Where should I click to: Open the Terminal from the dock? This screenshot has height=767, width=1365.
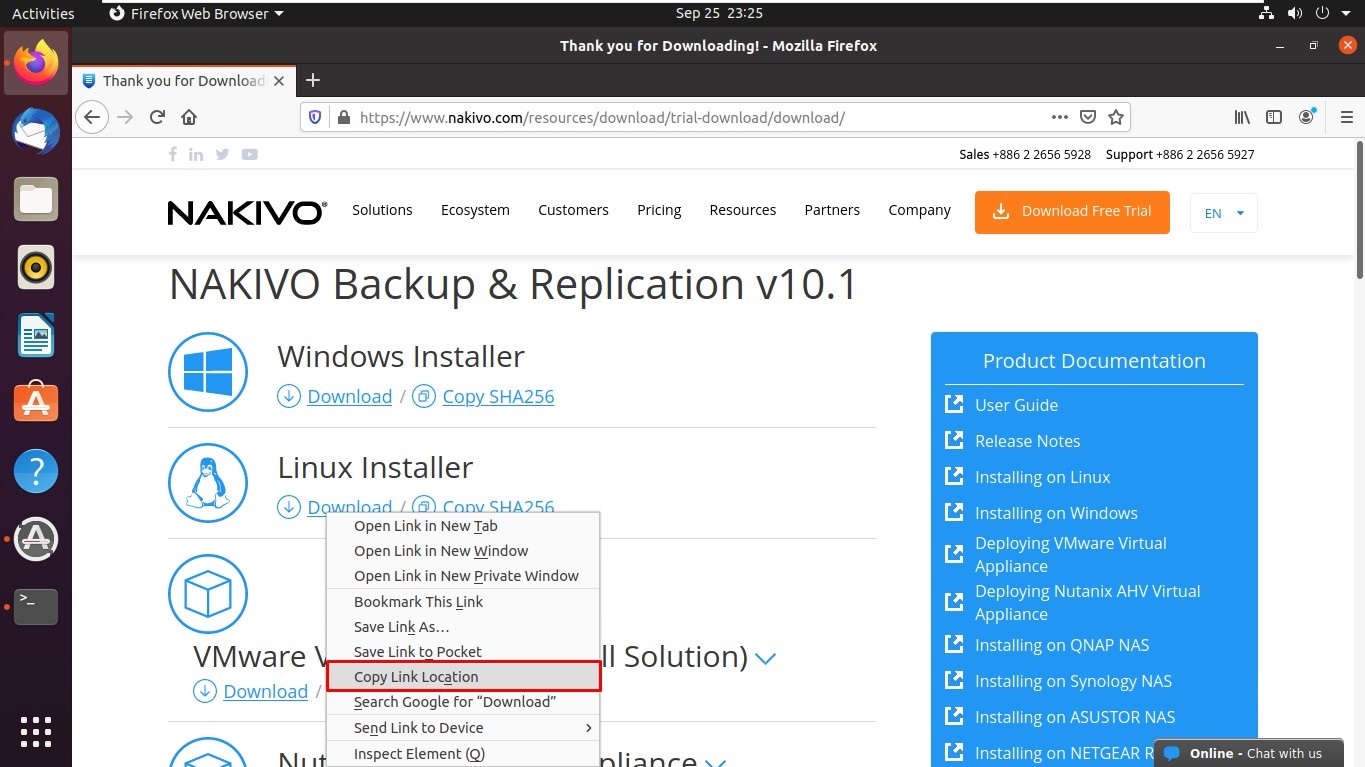tap(36, 606)
